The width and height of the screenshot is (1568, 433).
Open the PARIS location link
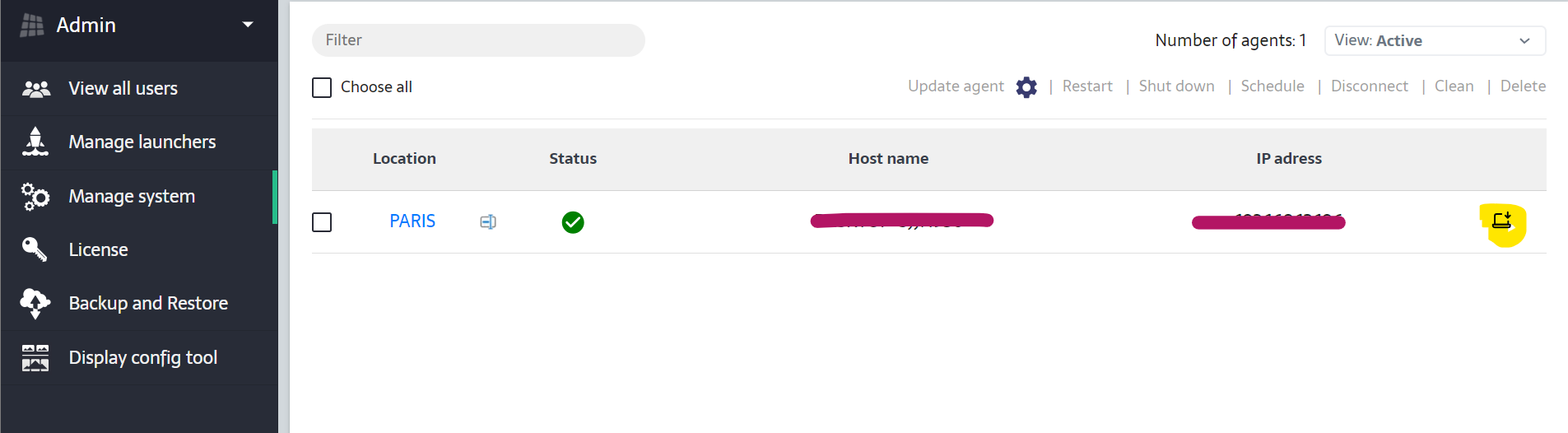click(412, 221)
